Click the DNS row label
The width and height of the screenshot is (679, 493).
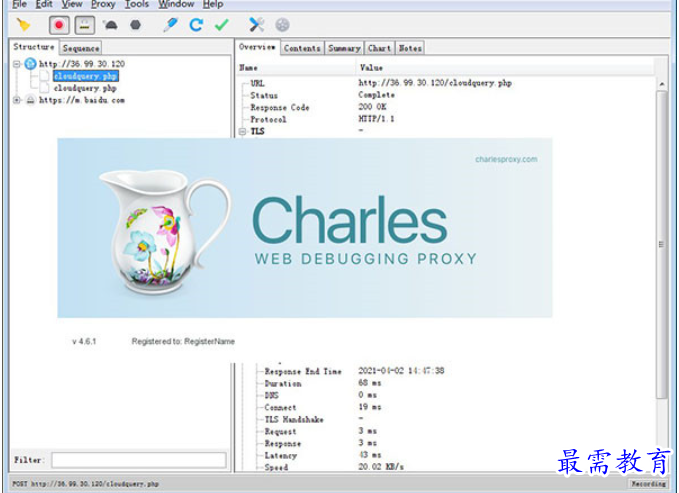pyautogui.click(x=272, y=396)
